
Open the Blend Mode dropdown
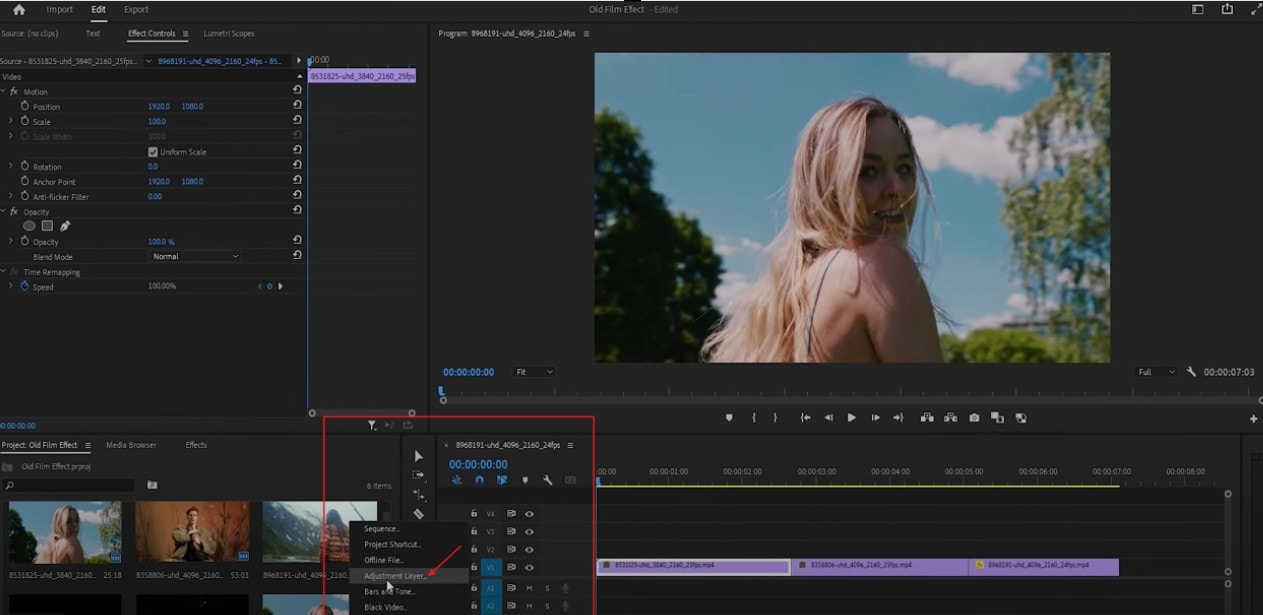click(196, 257)
